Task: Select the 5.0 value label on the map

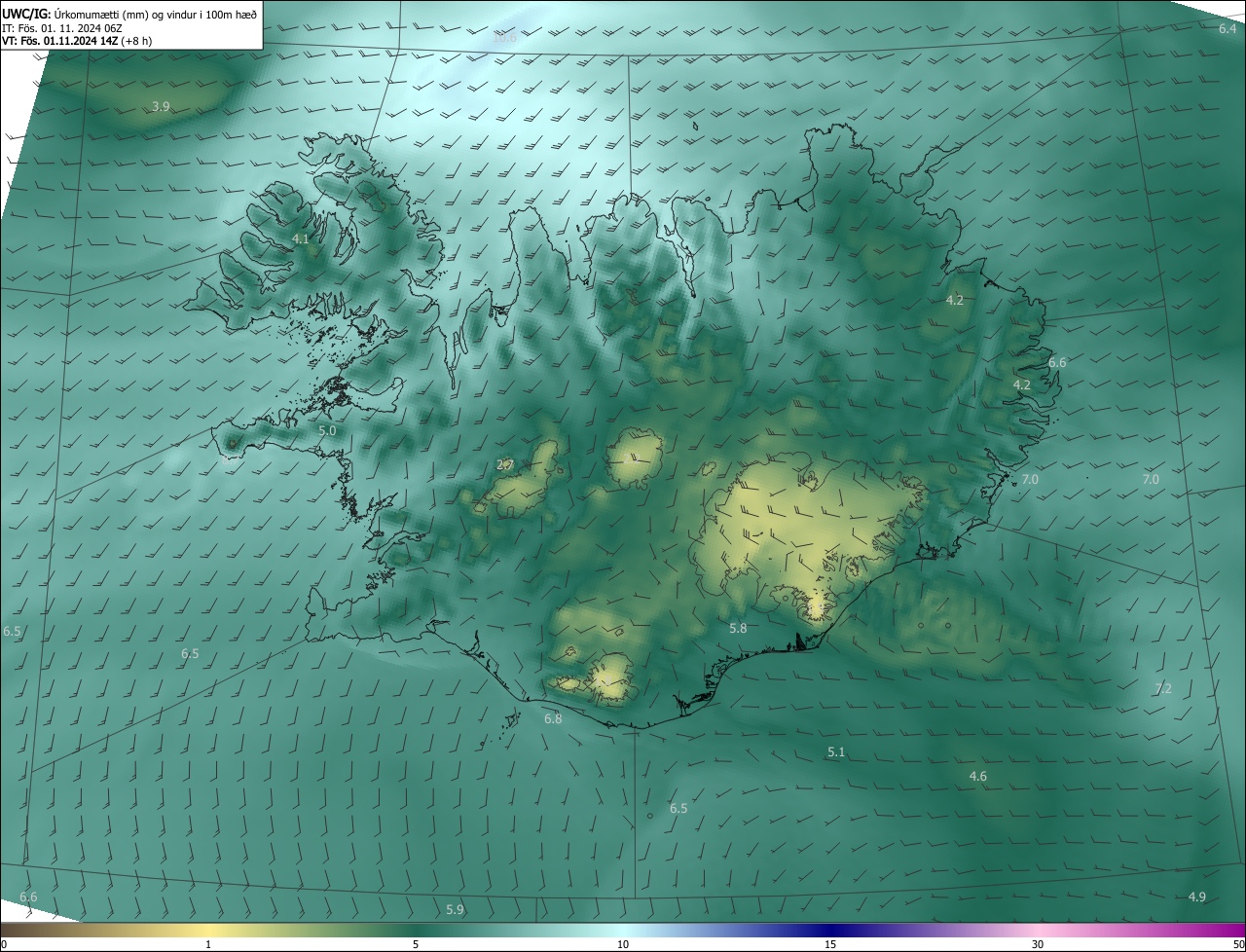Action: [327, 430]
